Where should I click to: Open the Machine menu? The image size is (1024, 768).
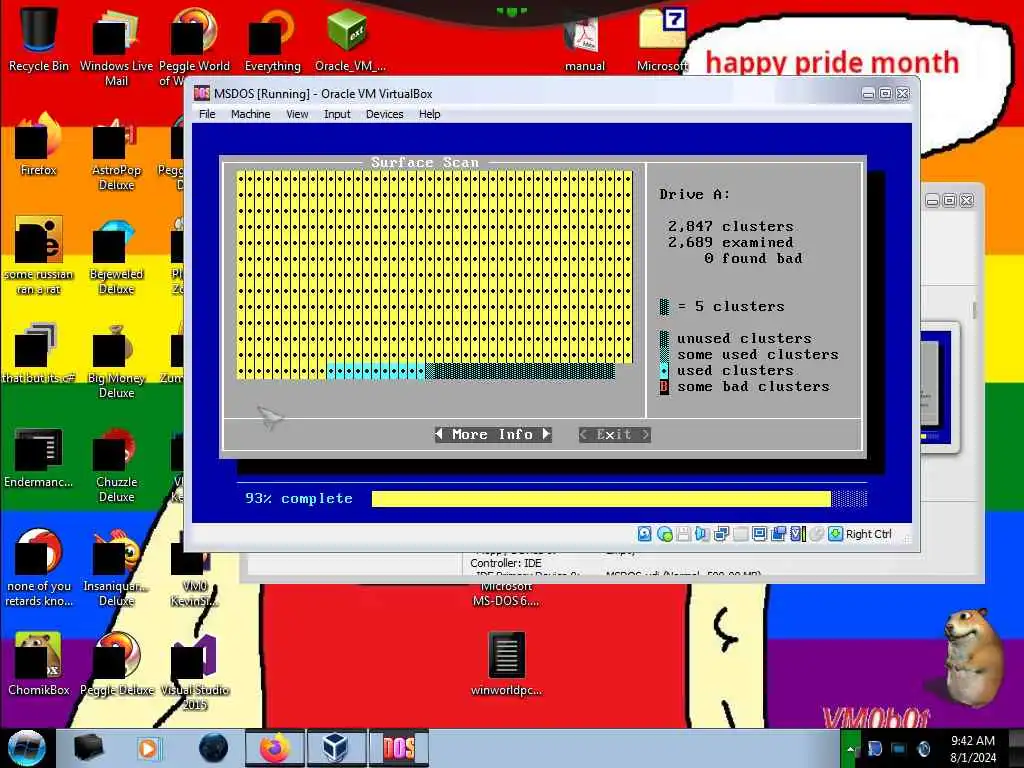click(x=250, y=114)
